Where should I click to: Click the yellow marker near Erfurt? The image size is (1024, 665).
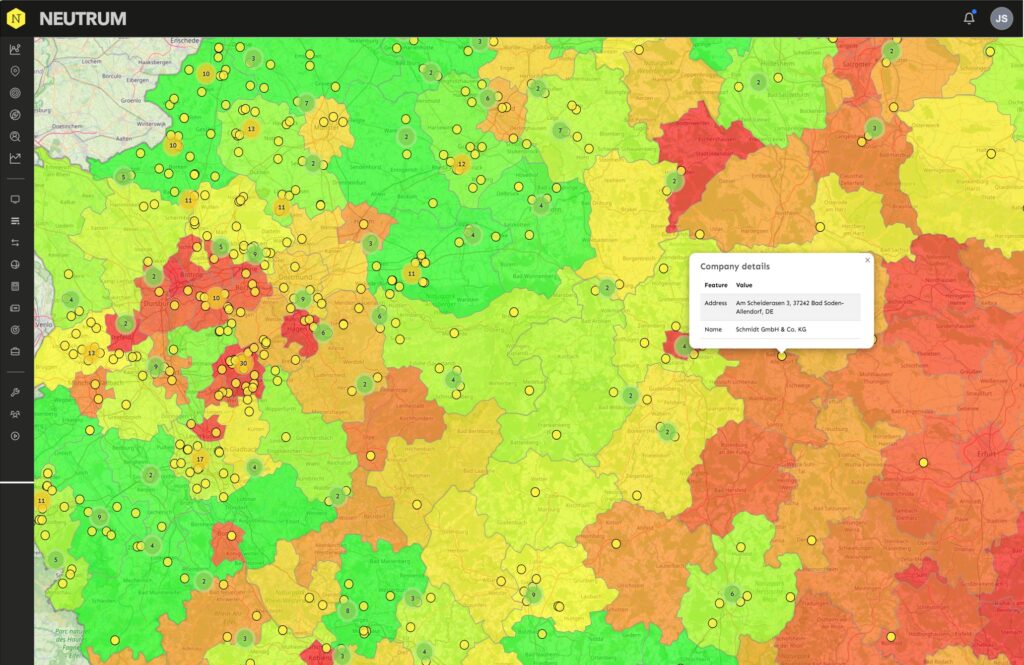923,462
